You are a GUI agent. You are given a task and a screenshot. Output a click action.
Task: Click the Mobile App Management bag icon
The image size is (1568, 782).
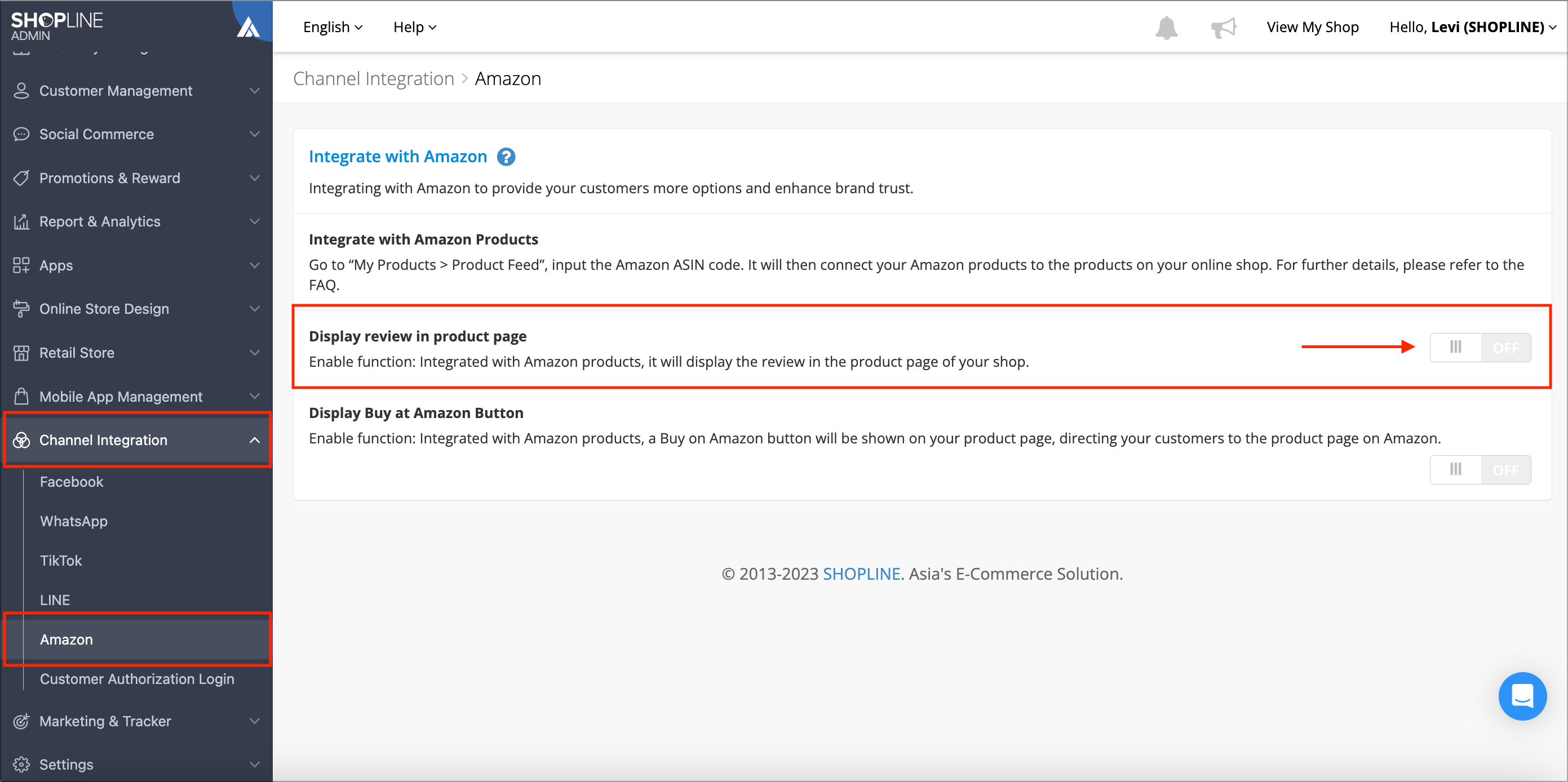click(x=21, y=396)
